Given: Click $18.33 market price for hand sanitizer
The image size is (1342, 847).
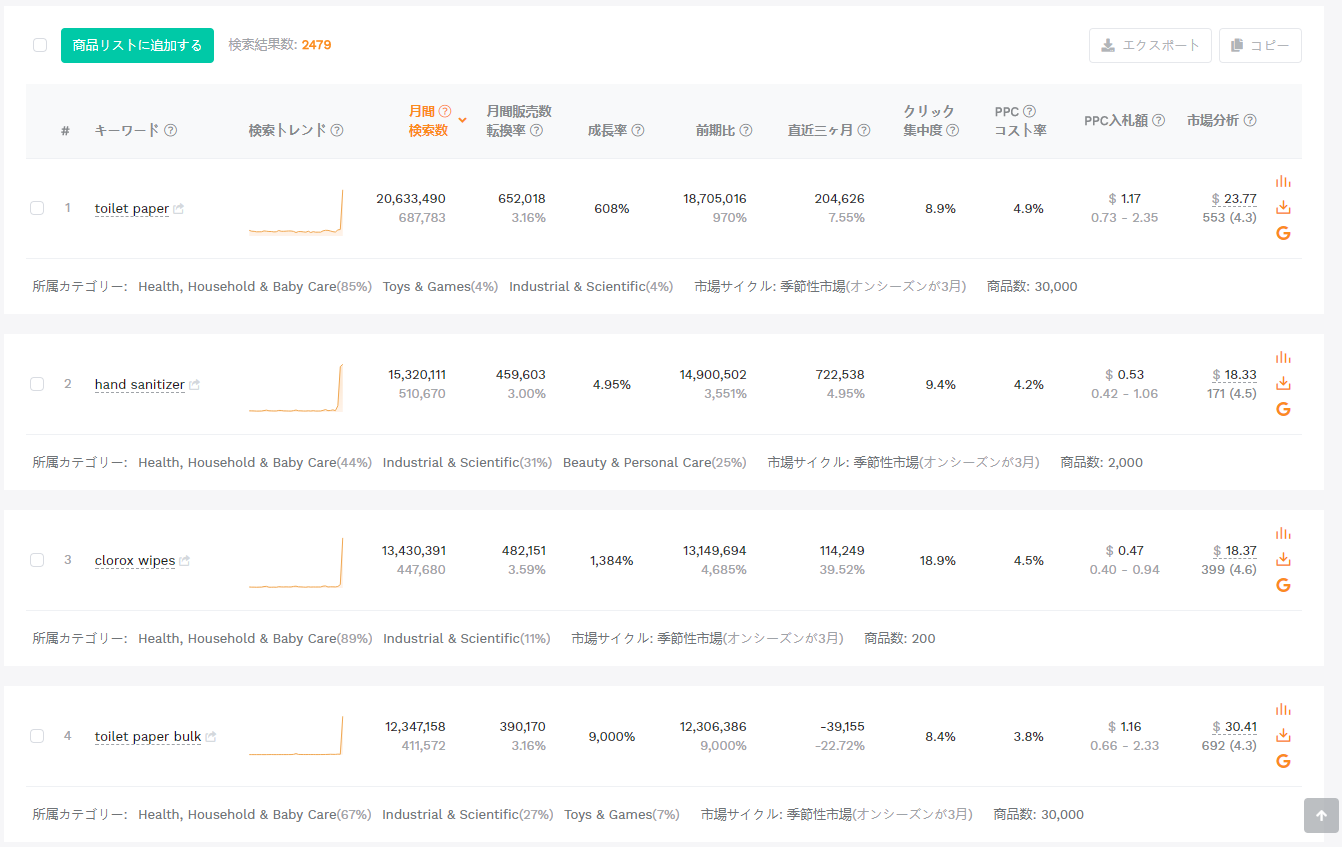Looking at the screenshot, I should (1234, 375).
